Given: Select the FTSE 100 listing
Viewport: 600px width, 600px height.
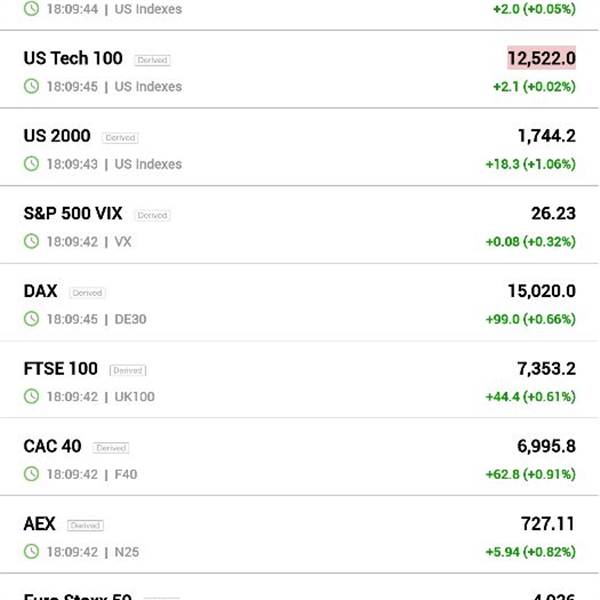Looking at the screenshot, I should [x=300, y=380].
